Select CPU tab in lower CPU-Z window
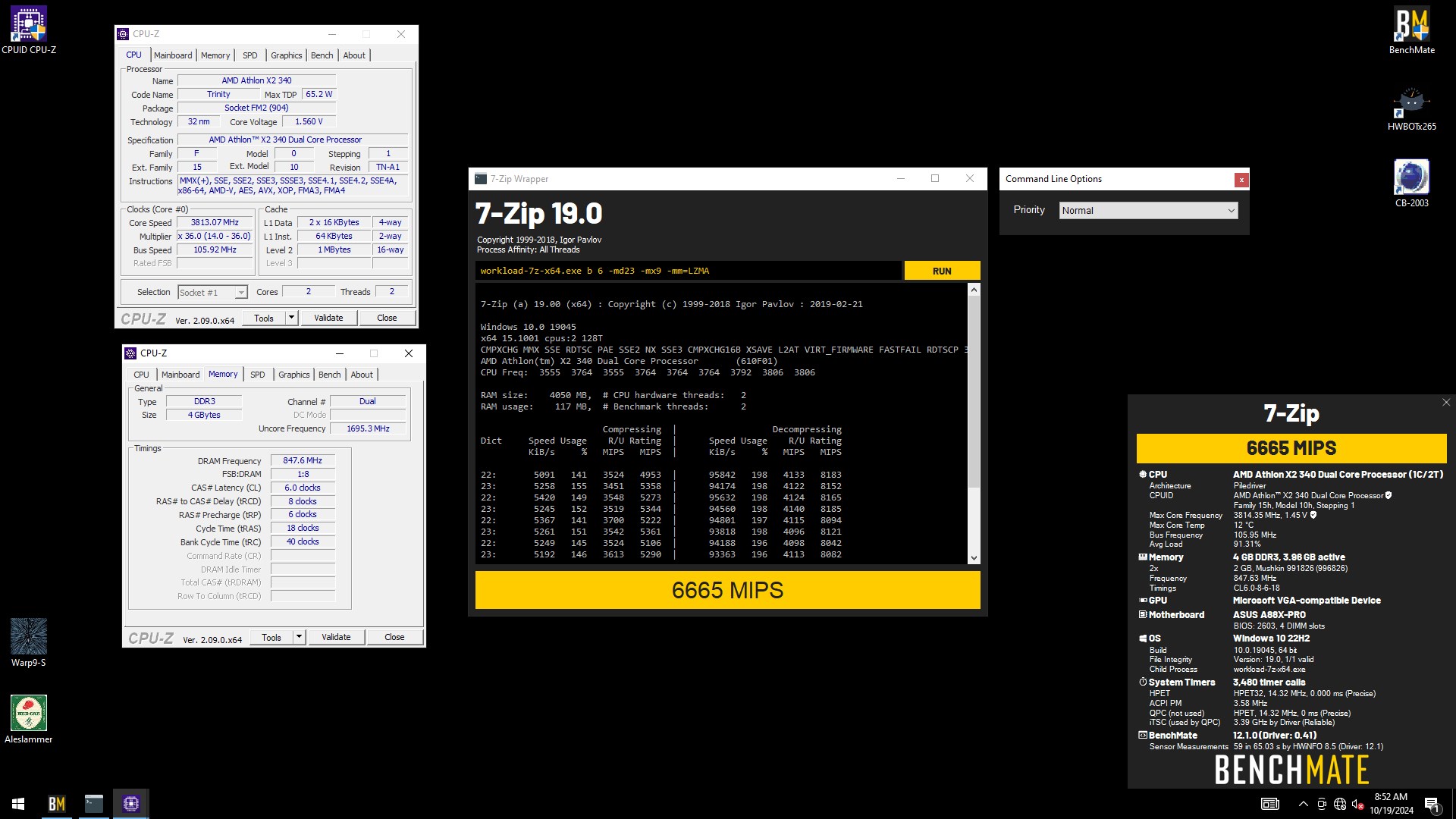Image resolution: width=1456 pixels, height=819 pixels. click(142, 375)
